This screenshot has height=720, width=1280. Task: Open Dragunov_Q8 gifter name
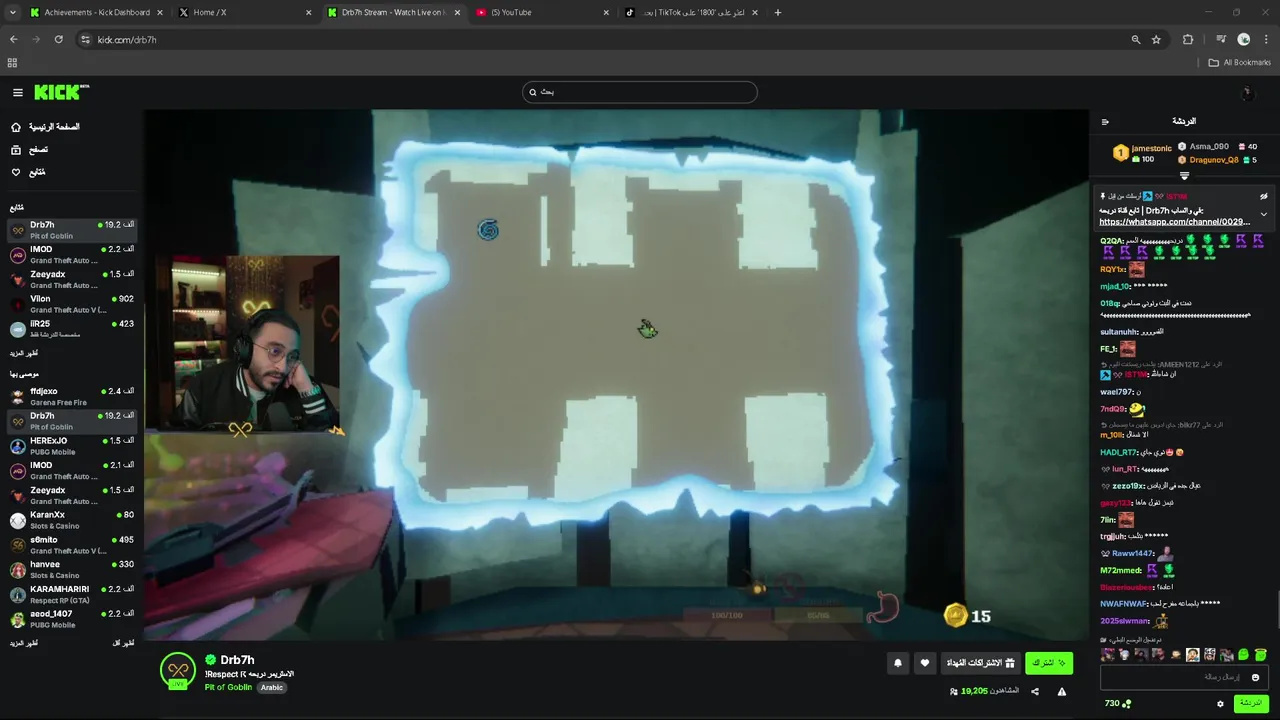click(x=1213, y=160)
